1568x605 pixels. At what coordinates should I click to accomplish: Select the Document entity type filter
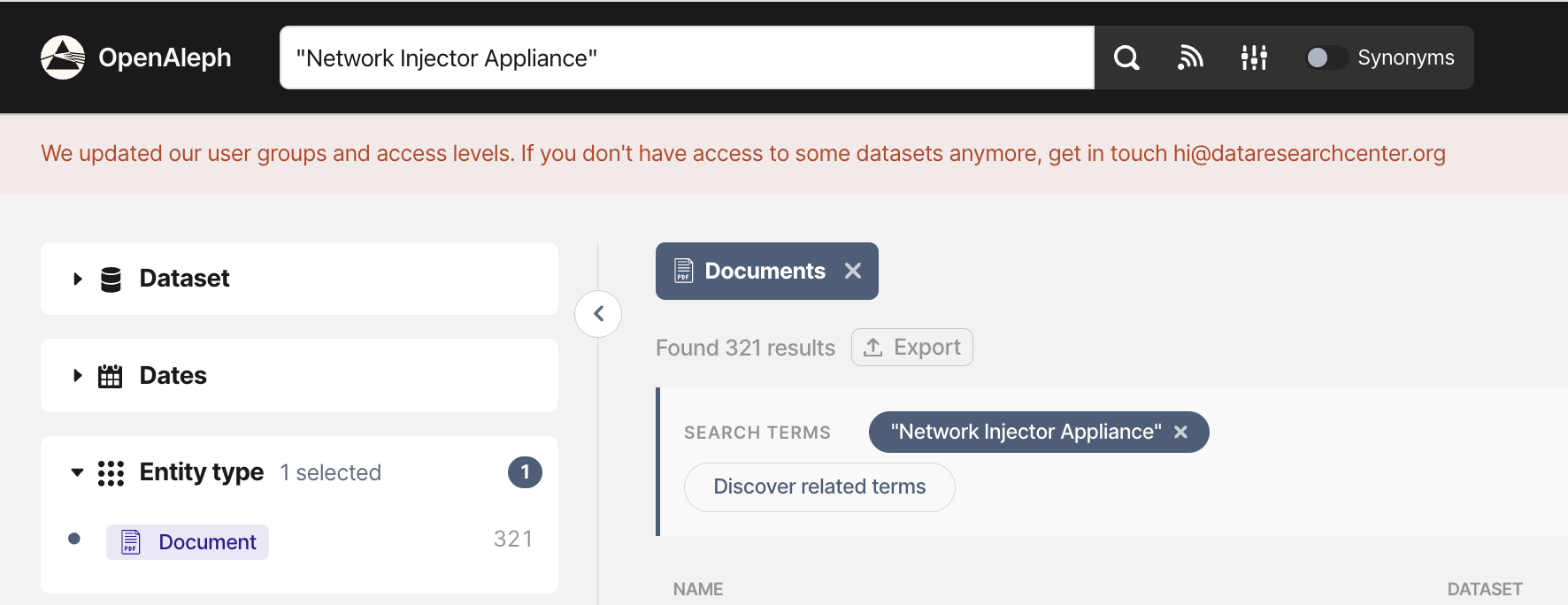click(188, 542)
